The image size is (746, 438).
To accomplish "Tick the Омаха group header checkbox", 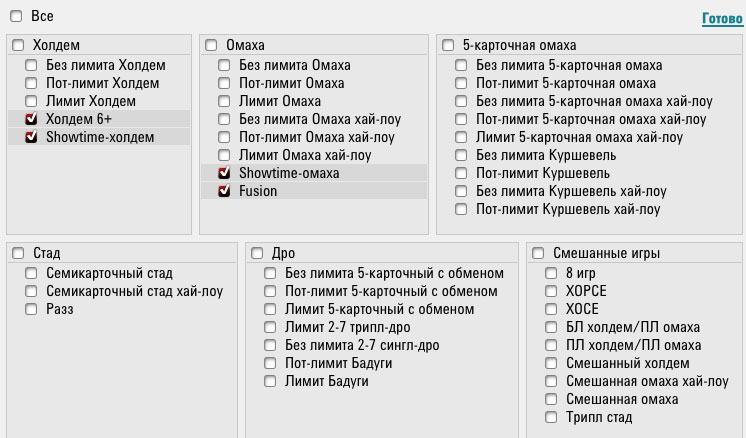I will (x=211, y=45).
